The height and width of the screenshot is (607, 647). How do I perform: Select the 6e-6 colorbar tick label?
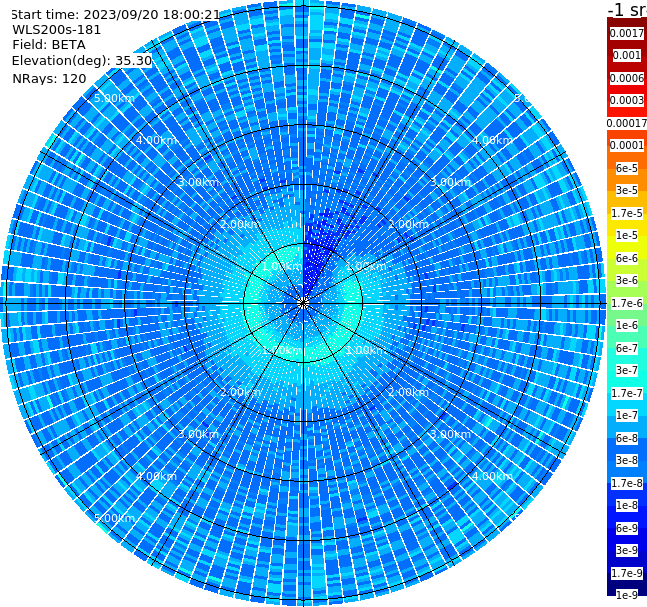click(627, 258)
